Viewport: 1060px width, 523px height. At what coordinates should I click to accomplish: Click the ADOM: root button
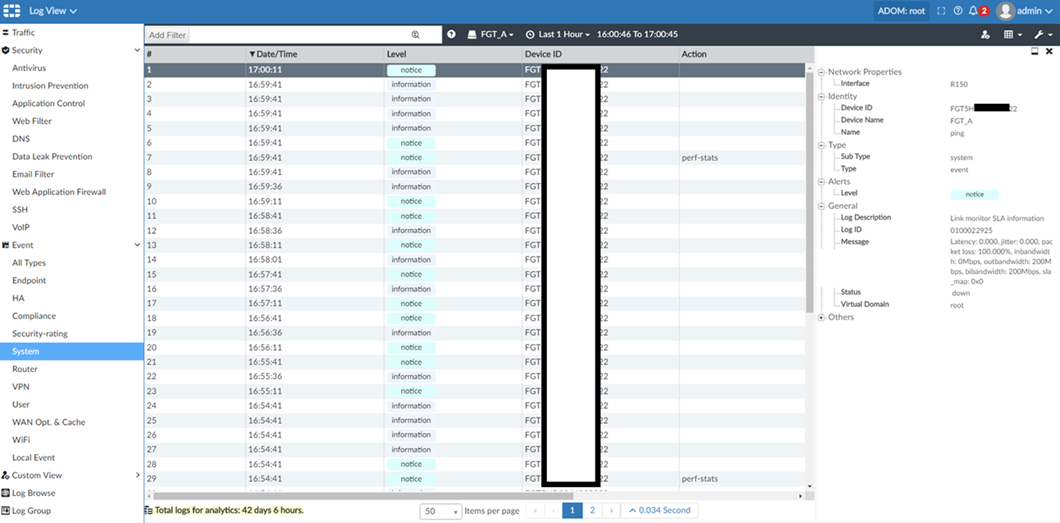coord(901,11)
